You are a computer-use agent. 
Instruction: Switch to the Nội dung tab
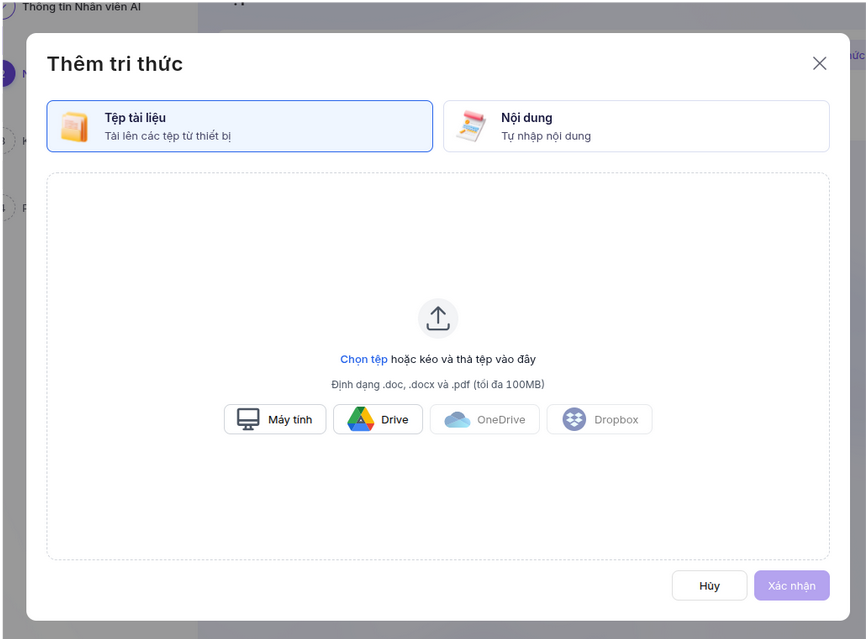pyautogui.click(x=636, y=126)
